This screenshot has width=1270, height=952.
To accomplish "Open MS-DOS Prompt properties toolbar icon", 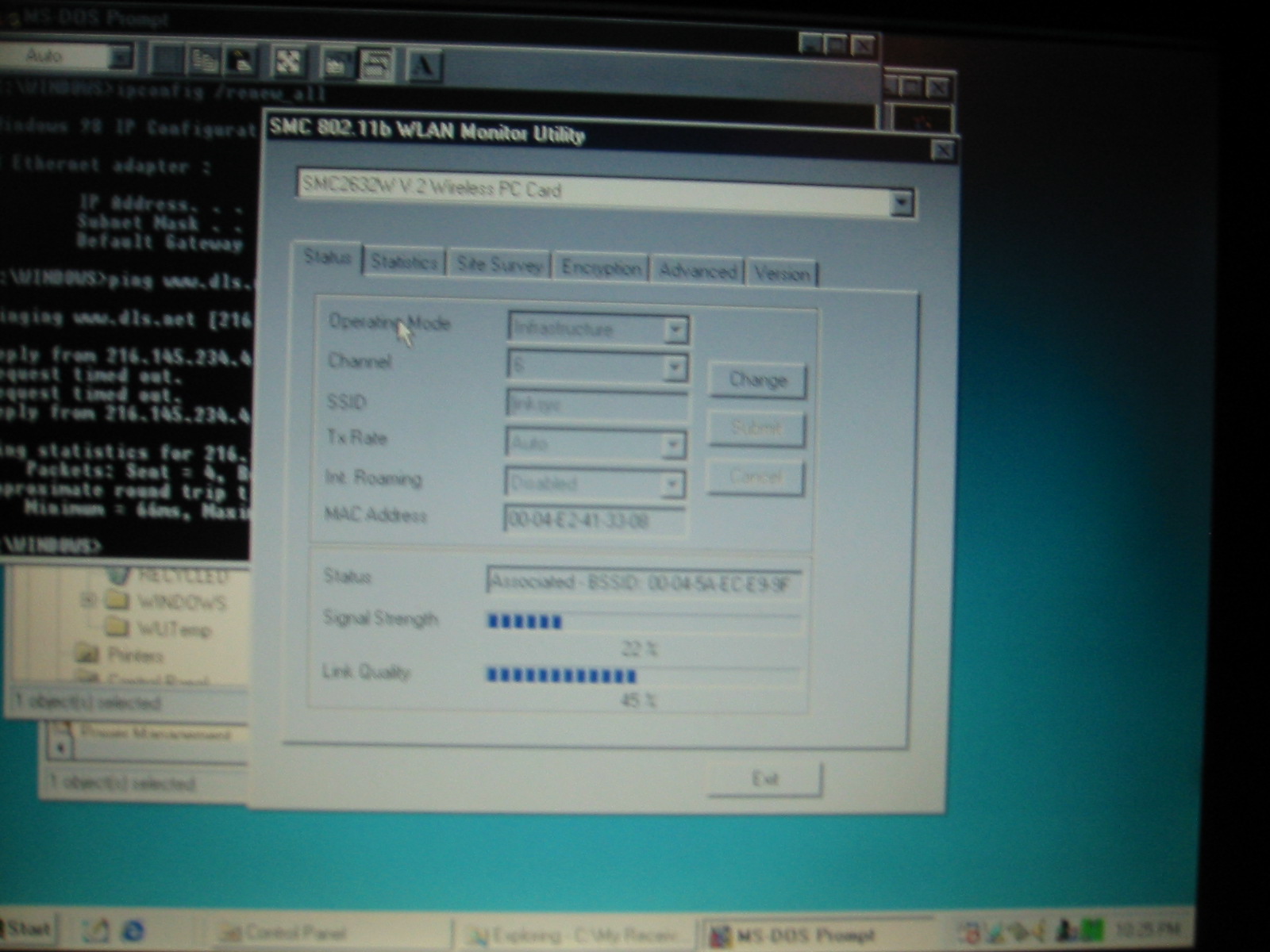I will click(x=336, y=63).
